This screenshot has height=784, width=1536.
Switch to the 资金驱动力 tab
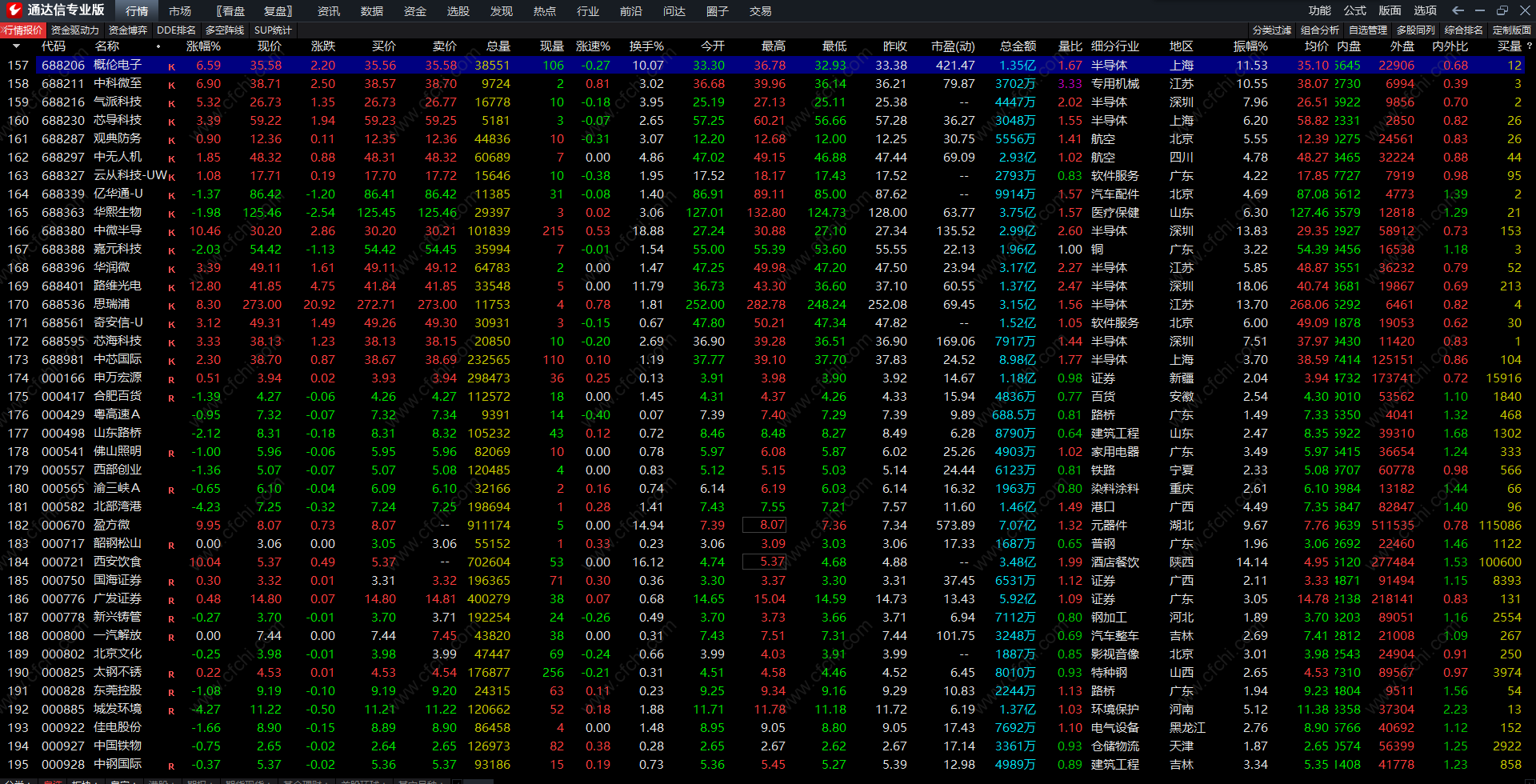click(x=75, y=30)
